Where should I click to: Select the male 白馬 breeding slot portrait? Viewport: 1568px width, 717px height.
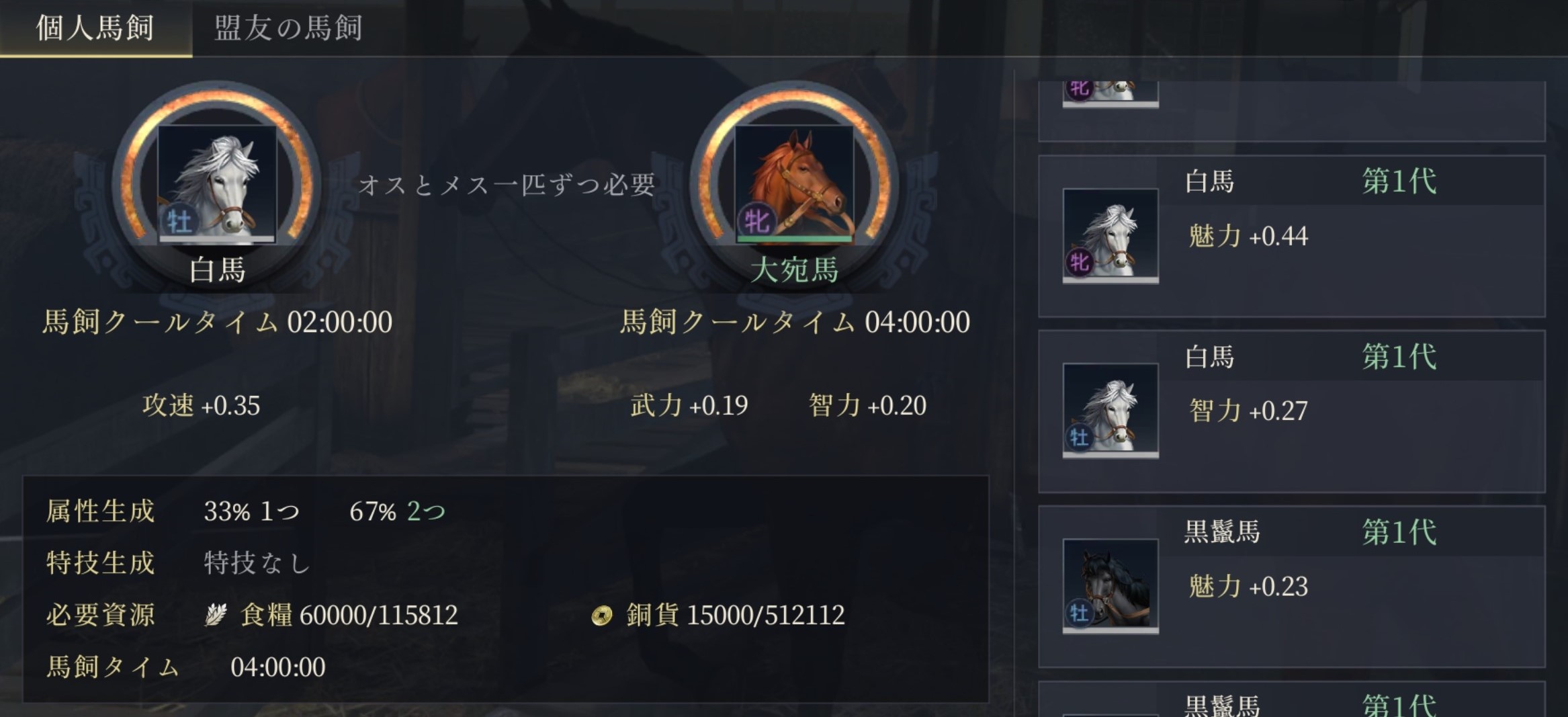tap(217, 183)
